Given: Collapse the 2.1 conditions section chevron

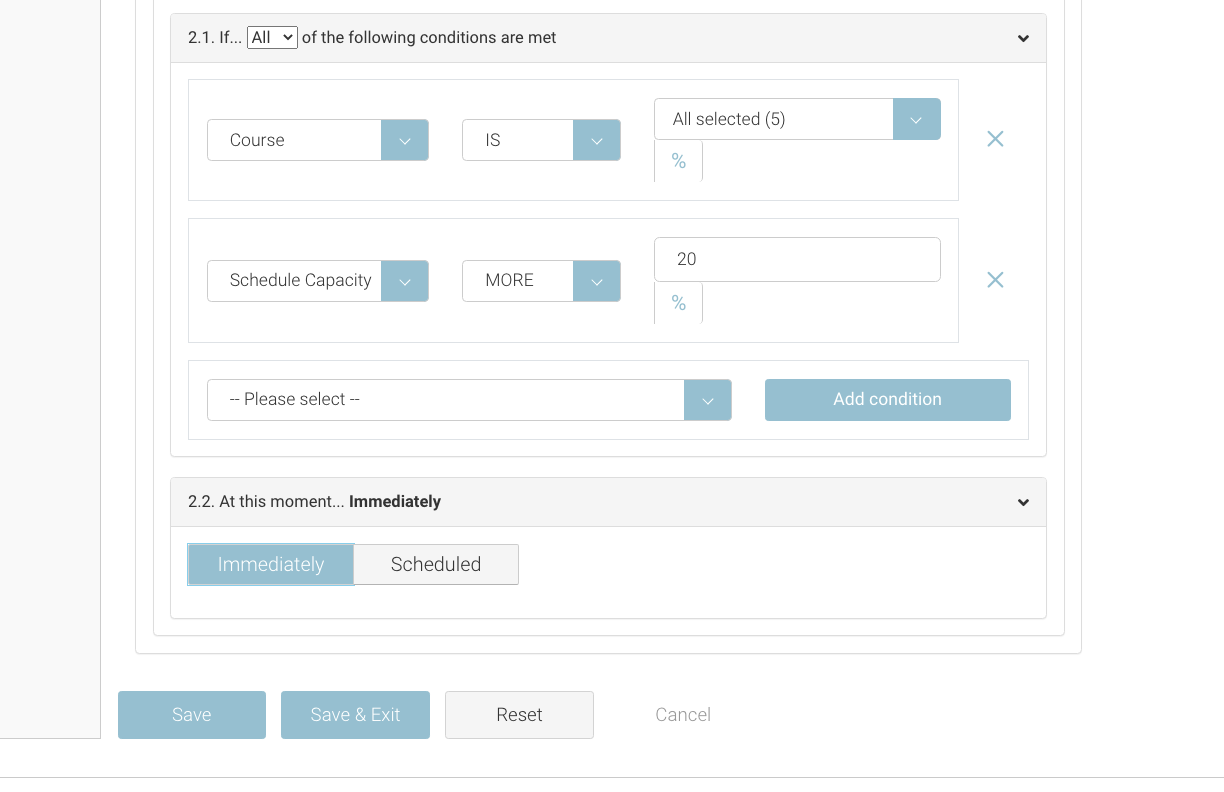Looking at the screenshot, I should point(1023,38).
